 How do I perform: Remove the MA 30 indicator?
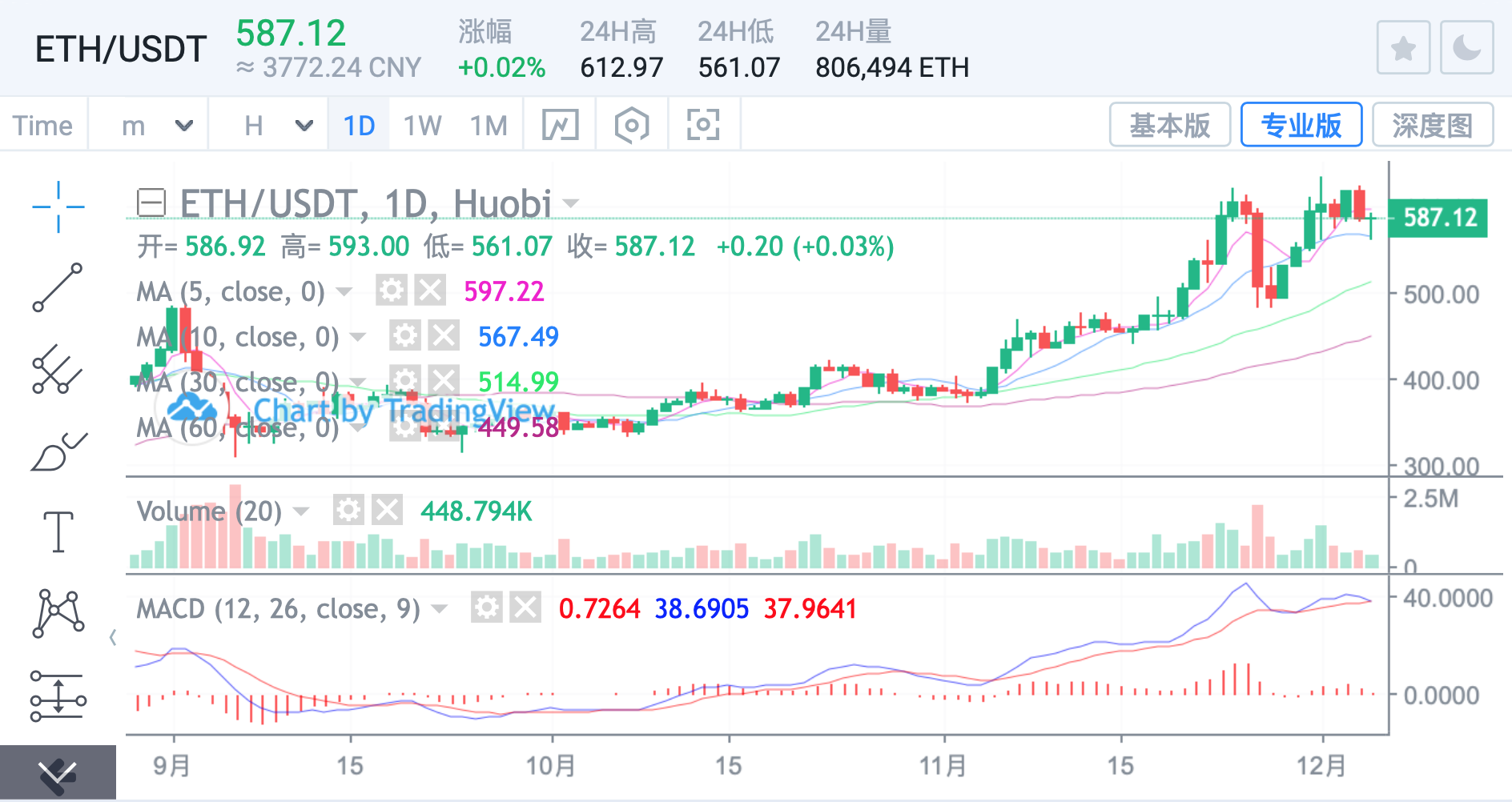[x=444, y=381]
